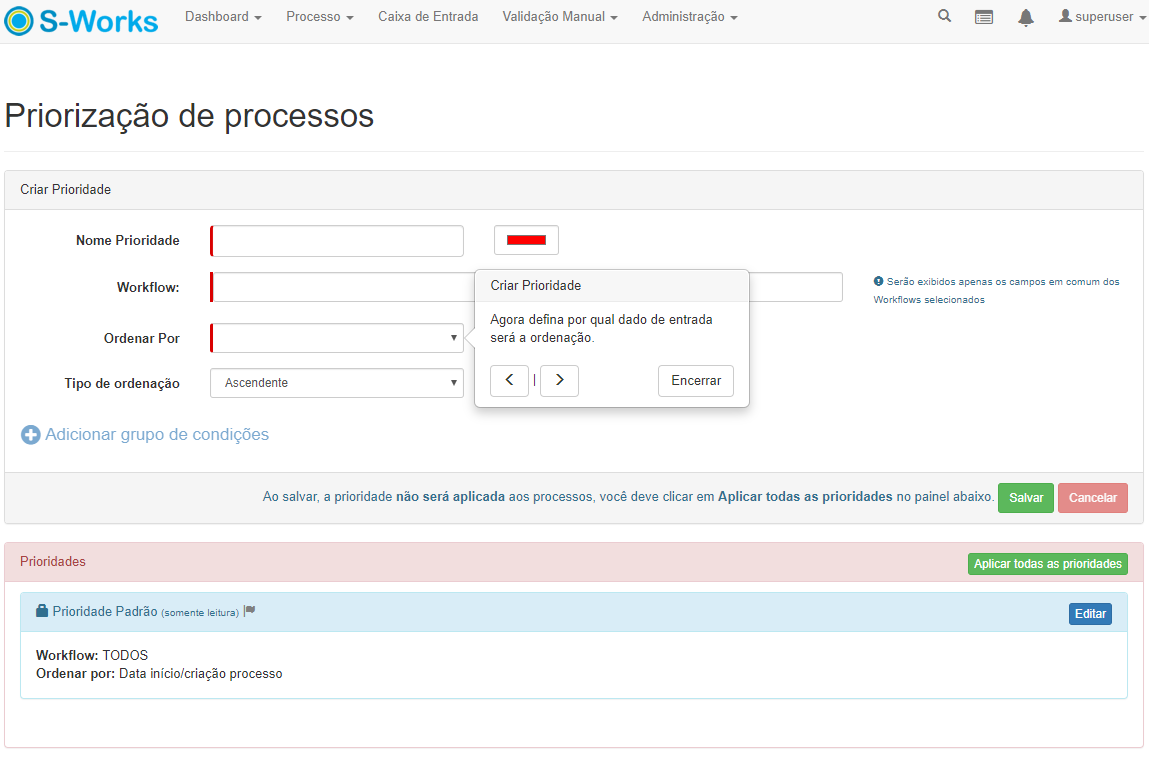Click the flag icon beside Prioridade Padrão
The height and width of the screenshot is (782, 1149).
point(250,611)
